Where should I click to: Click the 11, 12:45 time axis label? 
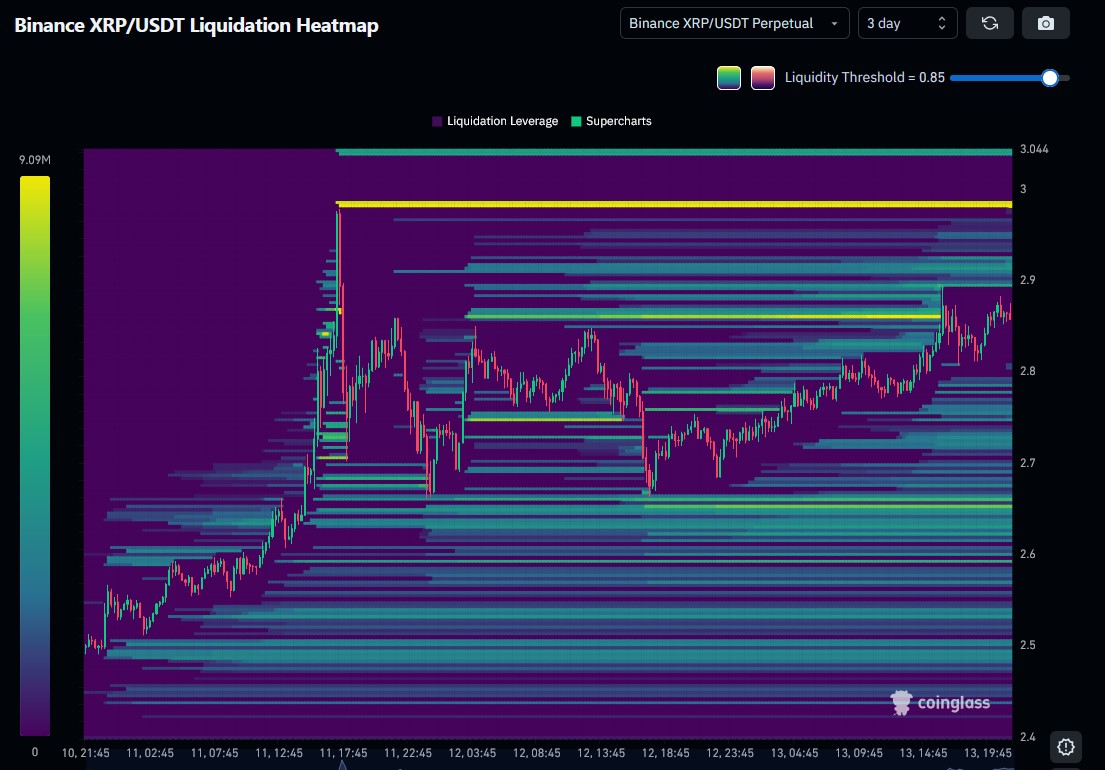tap(278, 753)
